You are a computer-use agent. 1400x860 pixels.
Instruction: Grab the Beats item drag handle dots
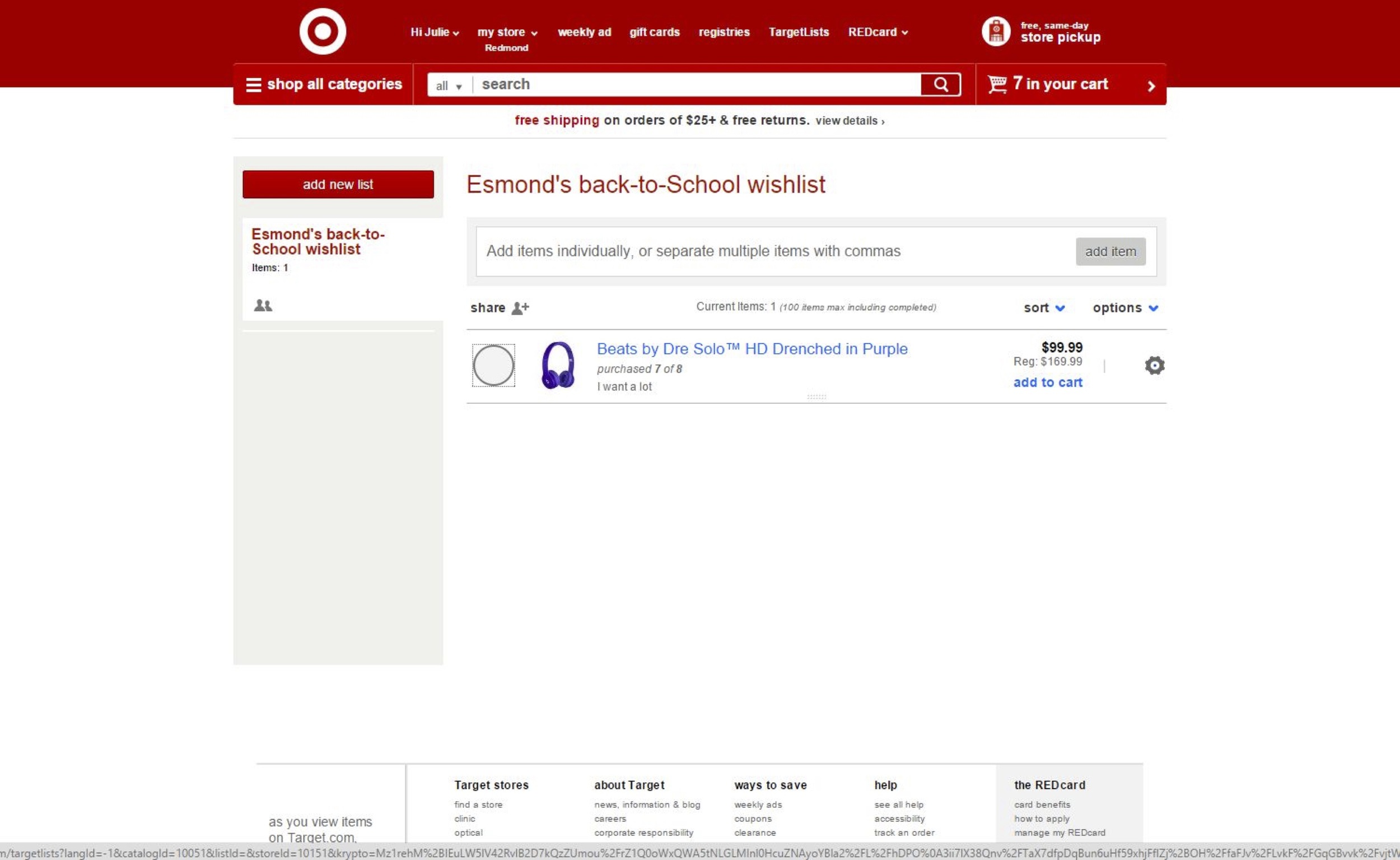(x=816, y=396)
